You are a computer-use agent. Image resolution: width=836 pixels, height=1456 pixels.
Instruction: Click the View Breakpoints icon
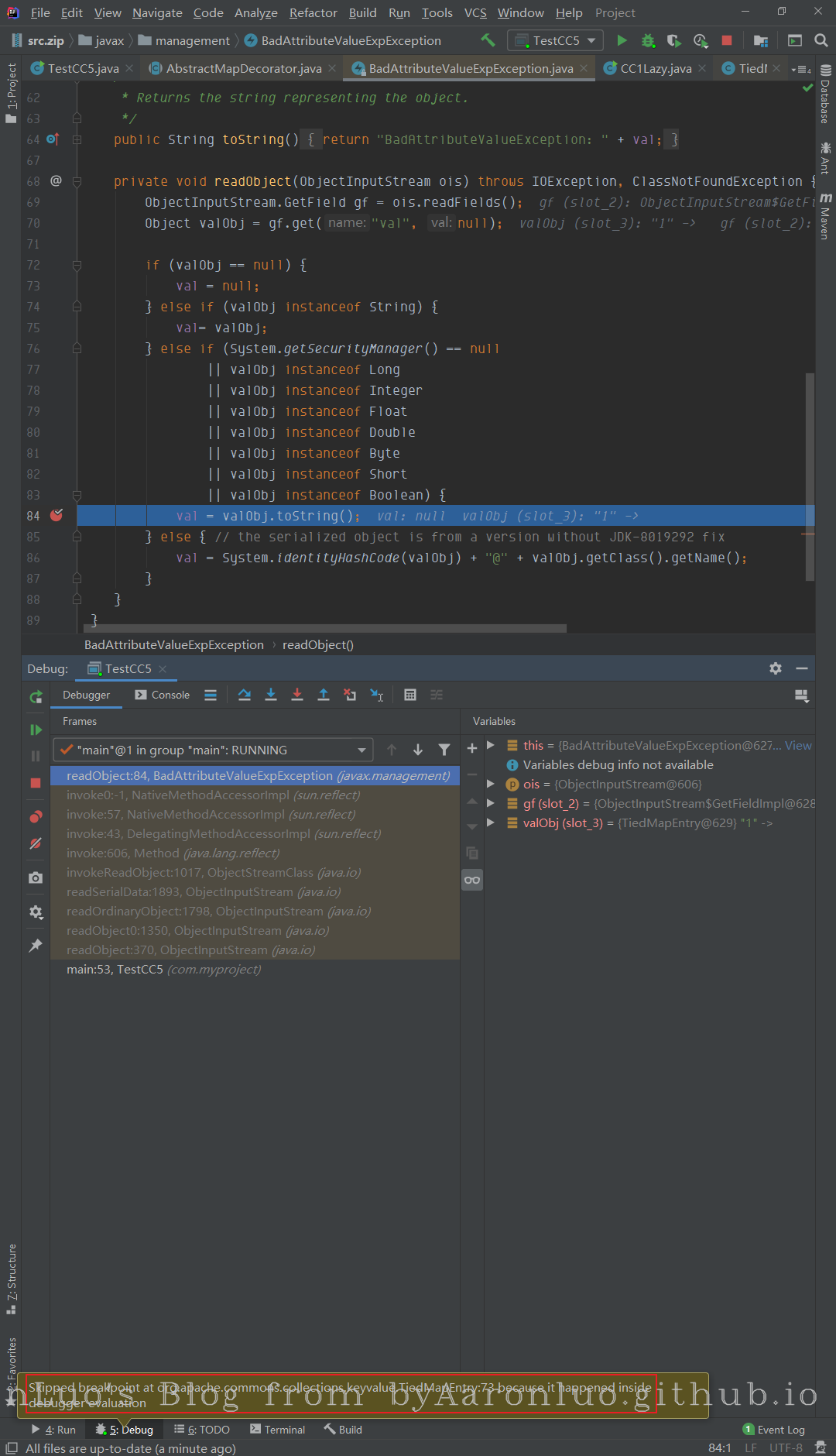pos(36,816)
